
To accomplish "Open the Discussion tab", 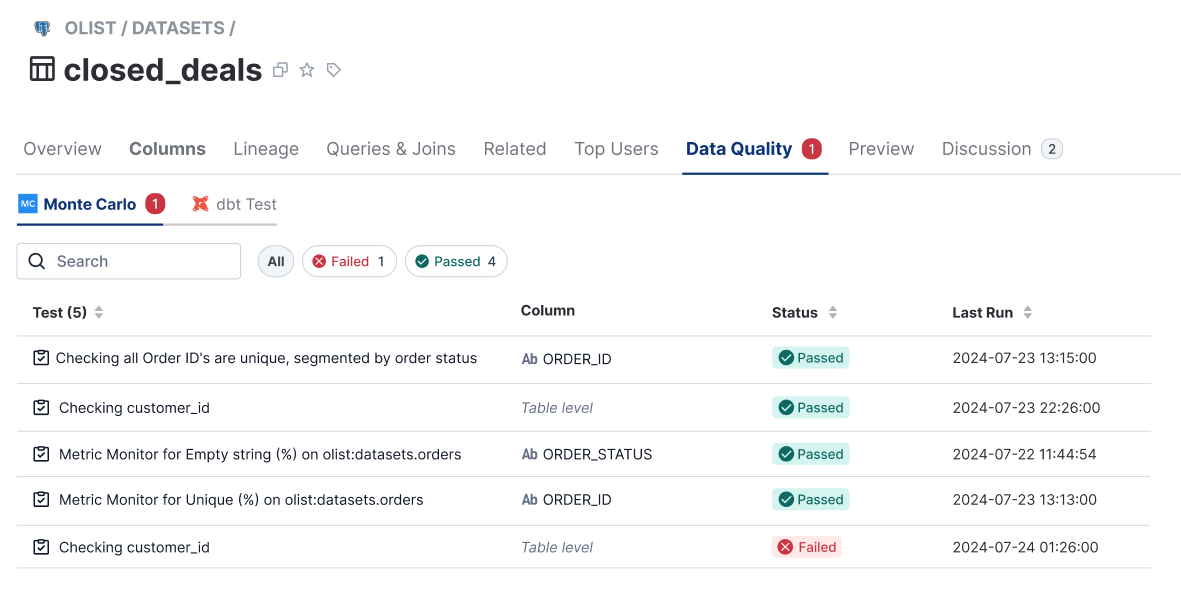I will [x=986, y=149].
